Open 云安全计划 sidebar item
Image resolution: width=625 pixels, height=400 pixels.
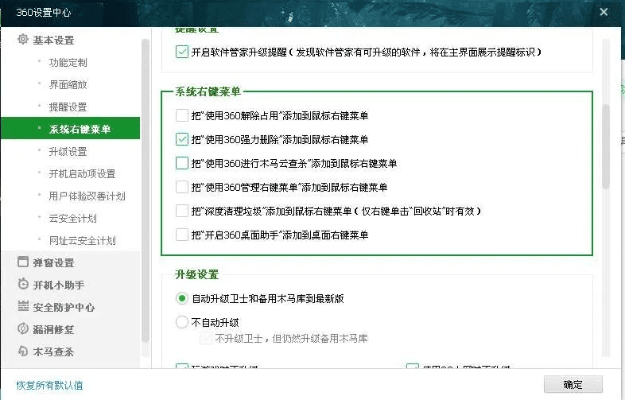73,218
